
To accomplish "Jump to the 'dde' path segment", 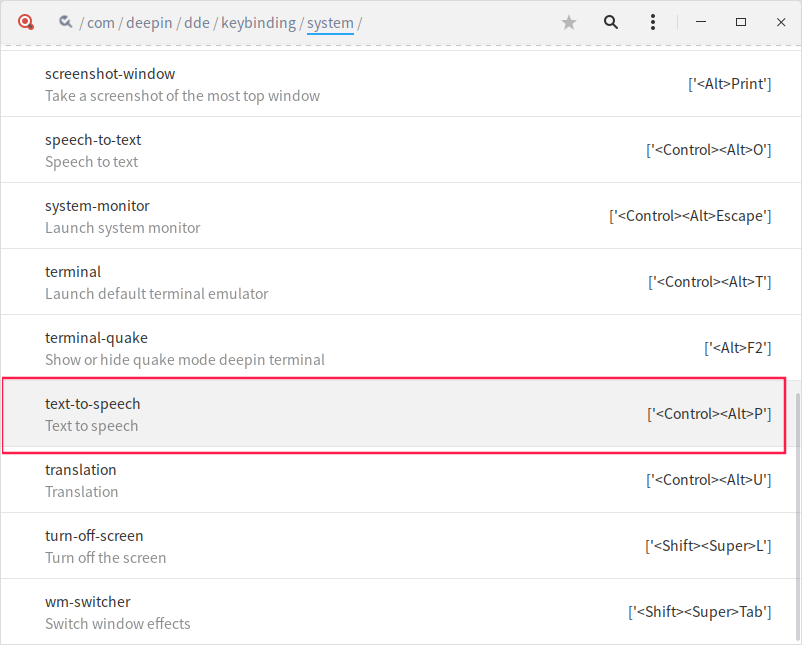I will [x=197, y=23].
